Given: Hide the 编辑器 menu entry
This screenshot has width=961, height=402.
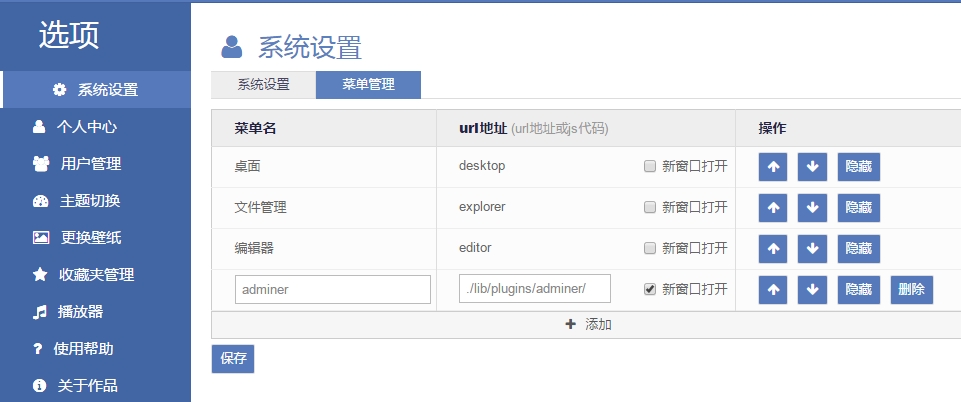Looking at the screenshot, I should 859,249.
